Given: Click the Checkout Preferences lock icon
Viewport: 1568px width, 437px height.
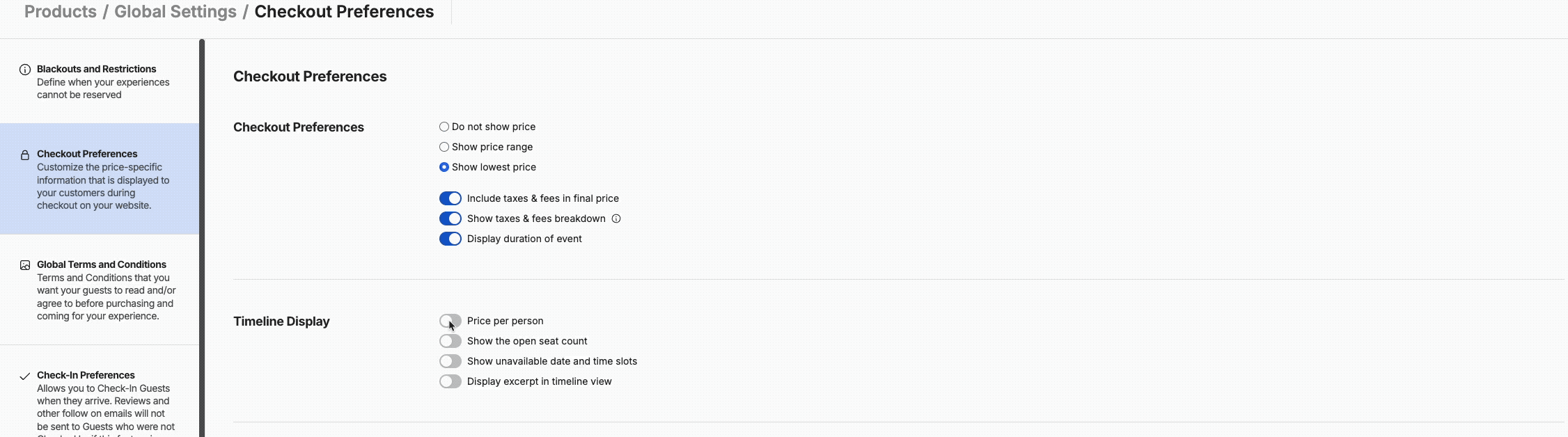Looking at the screenshot, I should (x=25, y=154).
